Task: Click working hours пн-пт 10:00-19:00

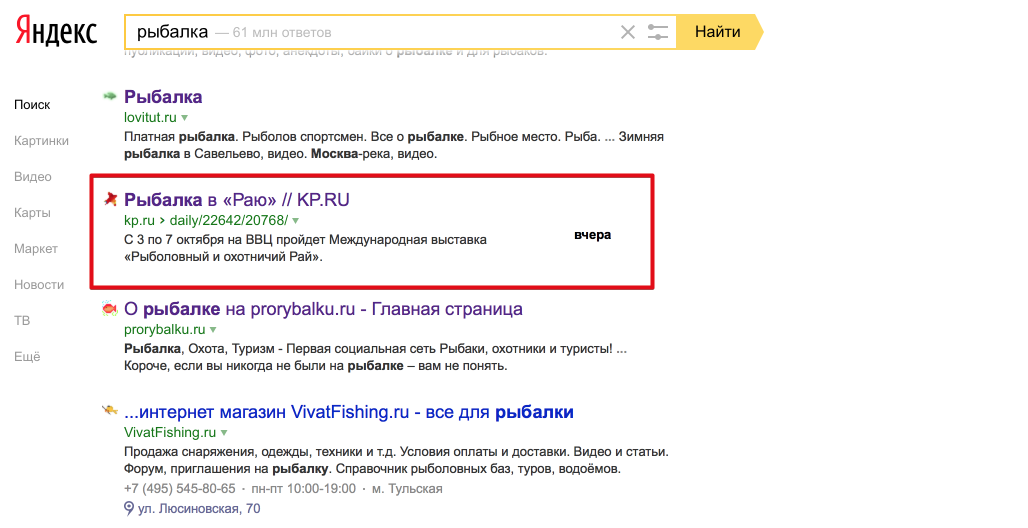Action: click(x=304, y=489)
